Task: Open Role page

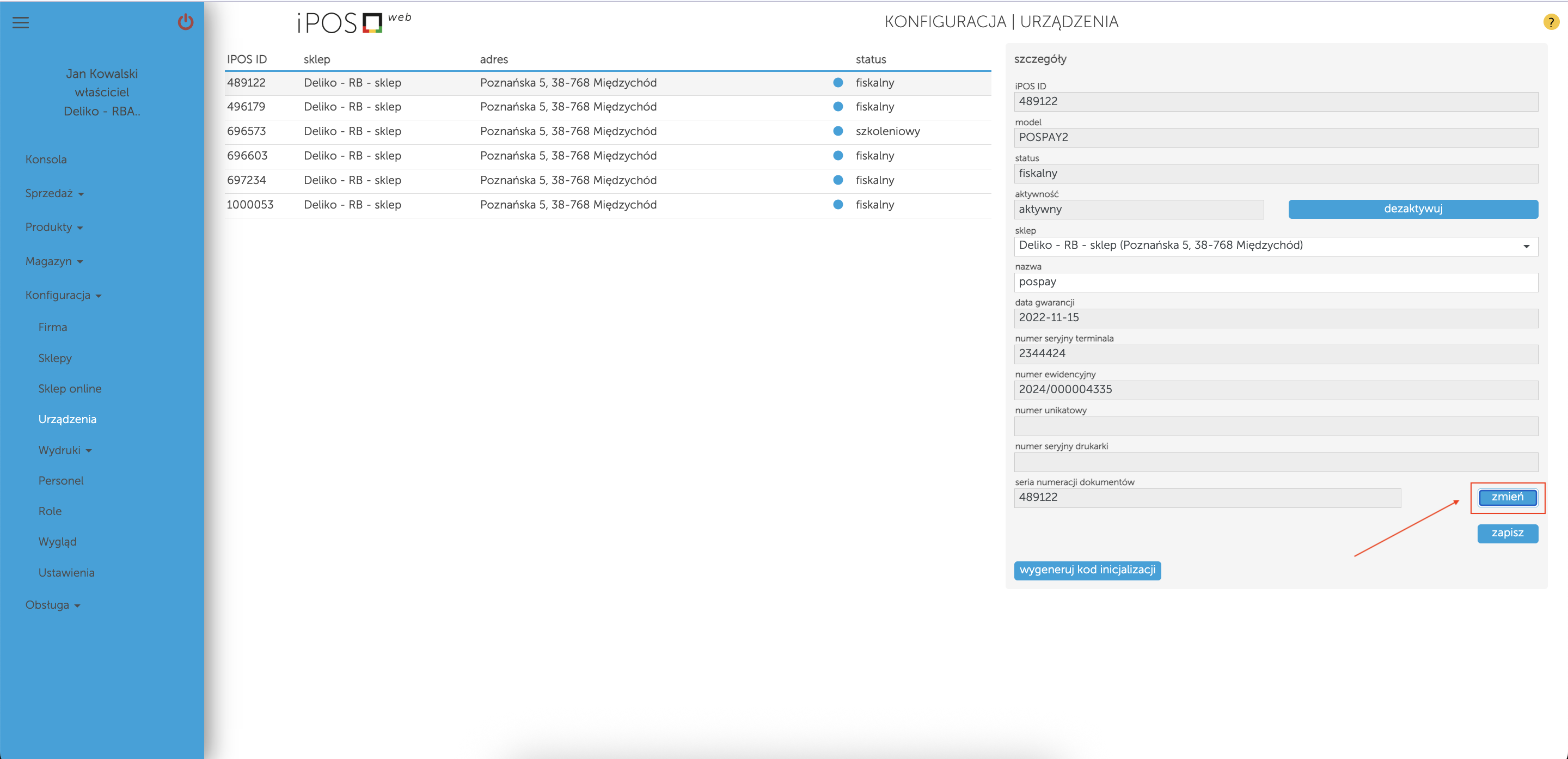Action: tap(50, 511)
